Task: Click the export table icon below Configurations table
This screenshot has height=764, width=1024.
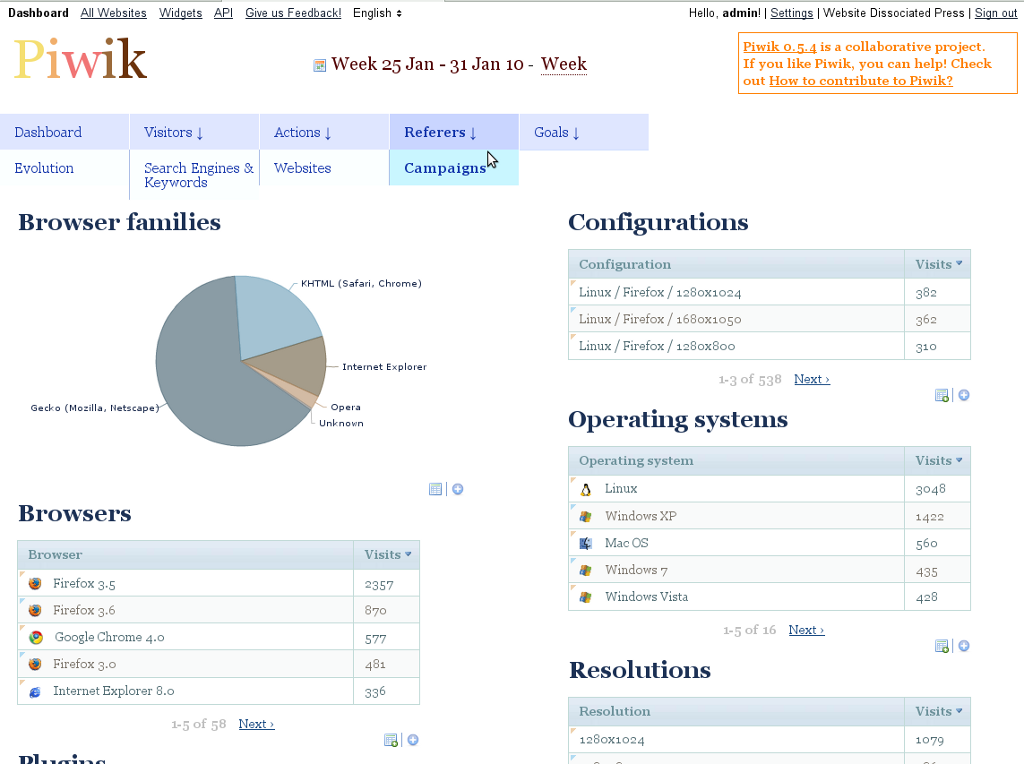Action: [941, 395]
